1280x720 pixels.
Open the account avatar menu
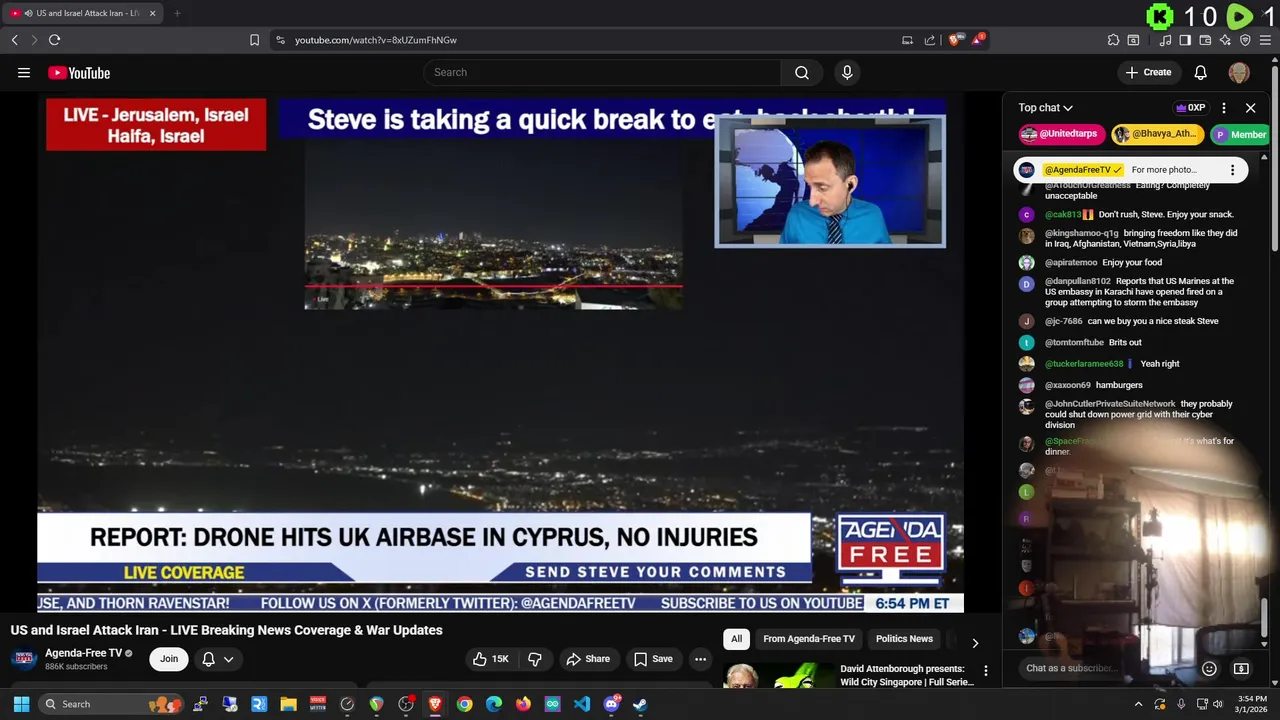[1238, 72]
